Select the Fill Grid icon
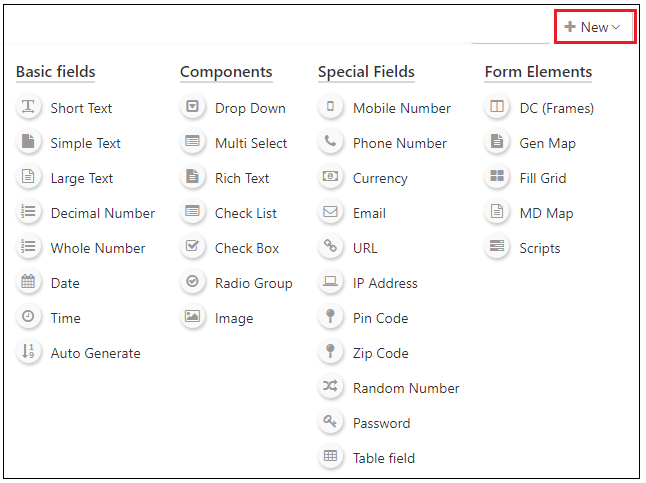Screen dimensions: 646x483 [x=497, y=178]
